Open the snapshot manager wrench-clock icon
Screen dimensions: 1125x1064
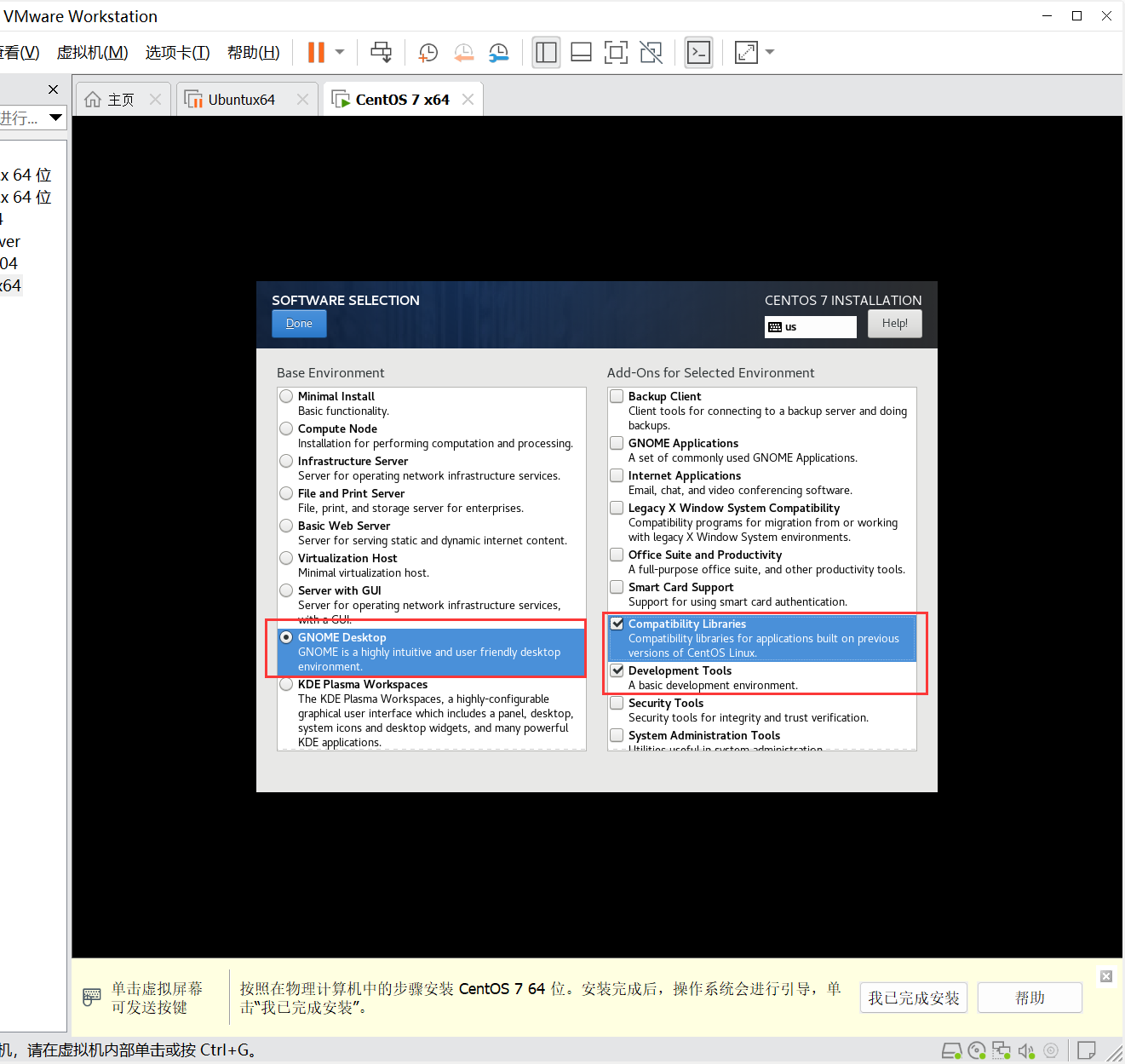click(499, 53)
